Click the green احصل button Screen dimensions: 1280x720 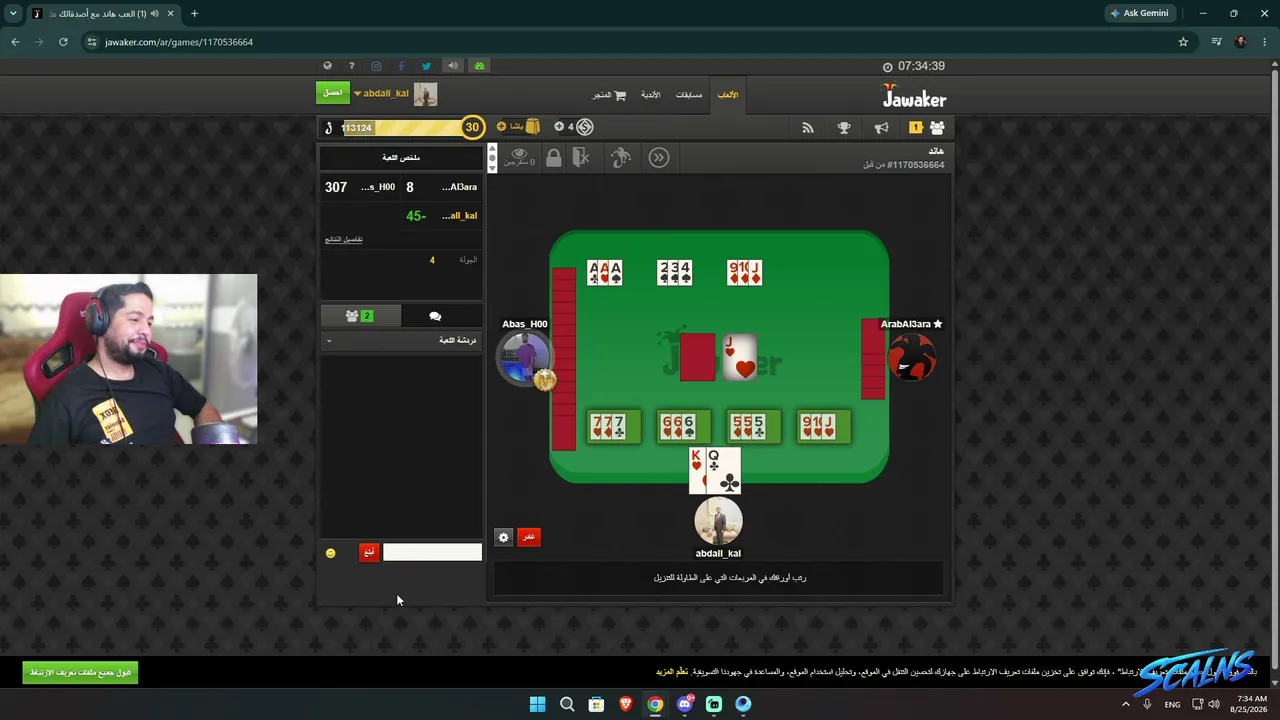[333, 93]
